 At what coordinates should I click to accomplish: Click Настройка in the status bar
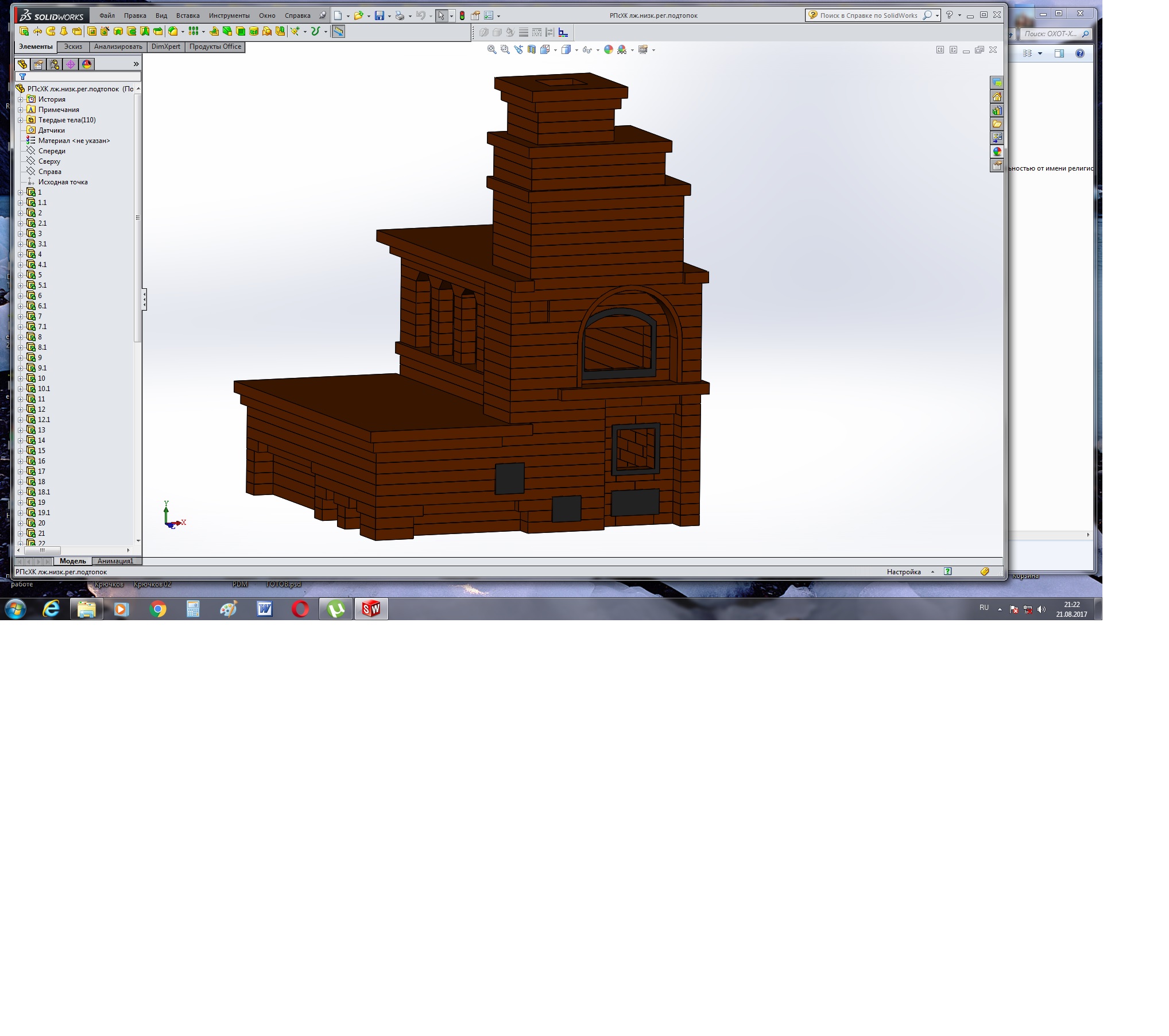click(903, 572)
